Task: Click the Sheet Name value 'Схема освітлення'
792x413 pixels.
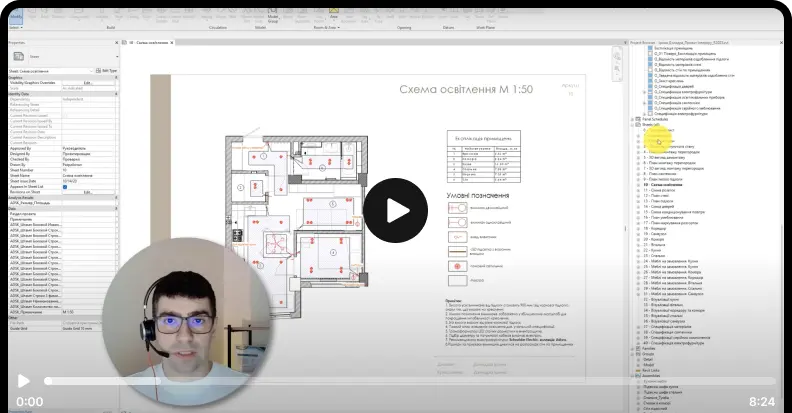Action: pos(87,176)
